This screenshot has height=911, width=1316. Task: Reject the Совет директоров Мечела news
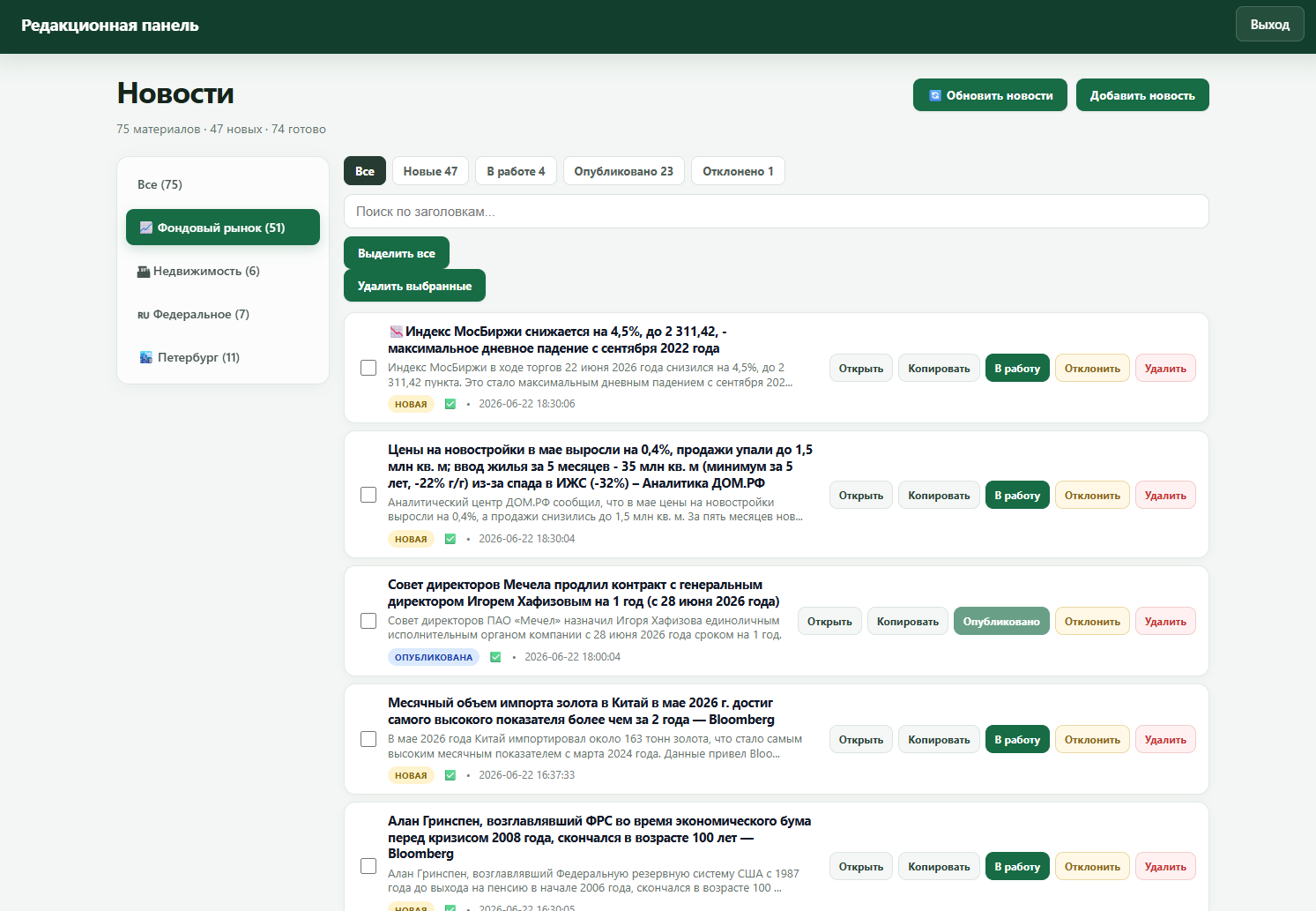click(1092, 621)
